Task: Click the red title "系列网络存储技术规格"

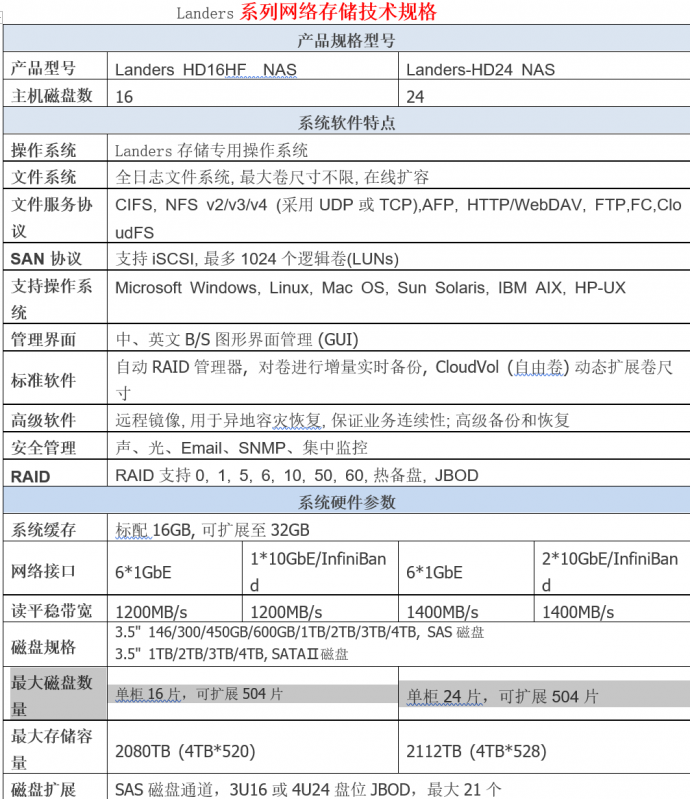Action: coord(338,13)
